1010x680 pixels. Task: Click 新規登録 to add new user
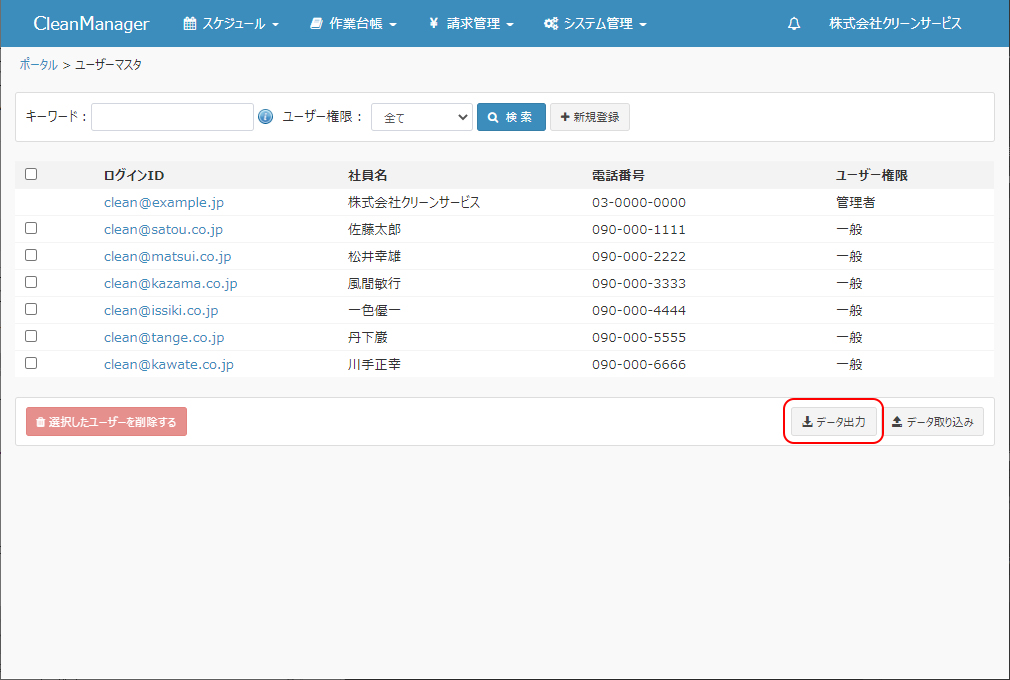pyautogui.click(x=589, y=117)
